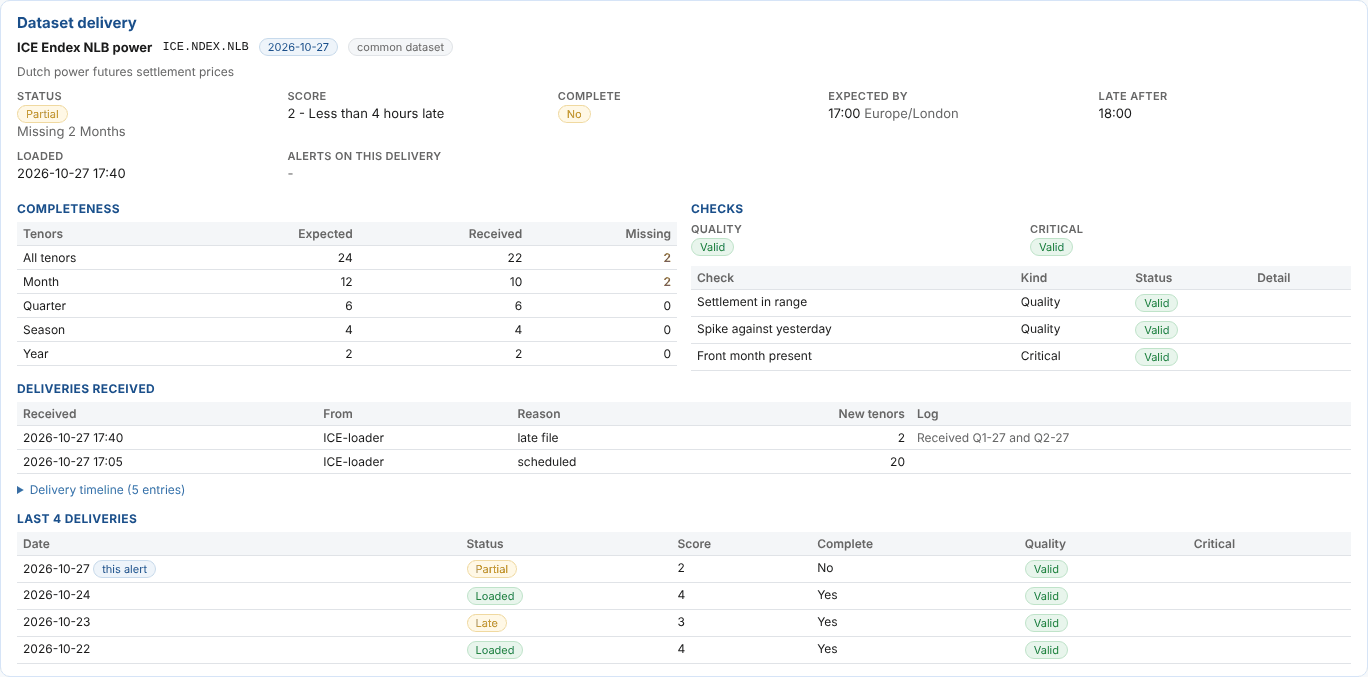The image size is (1368, 677).
Task: Click the 2026-10-27 17:40 delivery received row
Action: tap(684, 438)
